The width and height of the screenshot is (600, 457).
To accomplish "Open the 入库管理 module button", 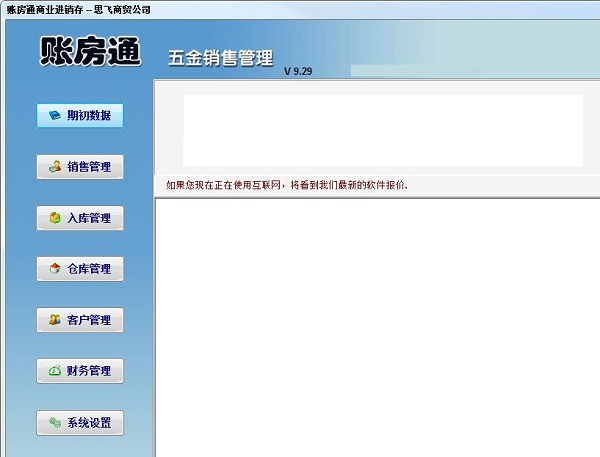I will (x=80, y=218).
